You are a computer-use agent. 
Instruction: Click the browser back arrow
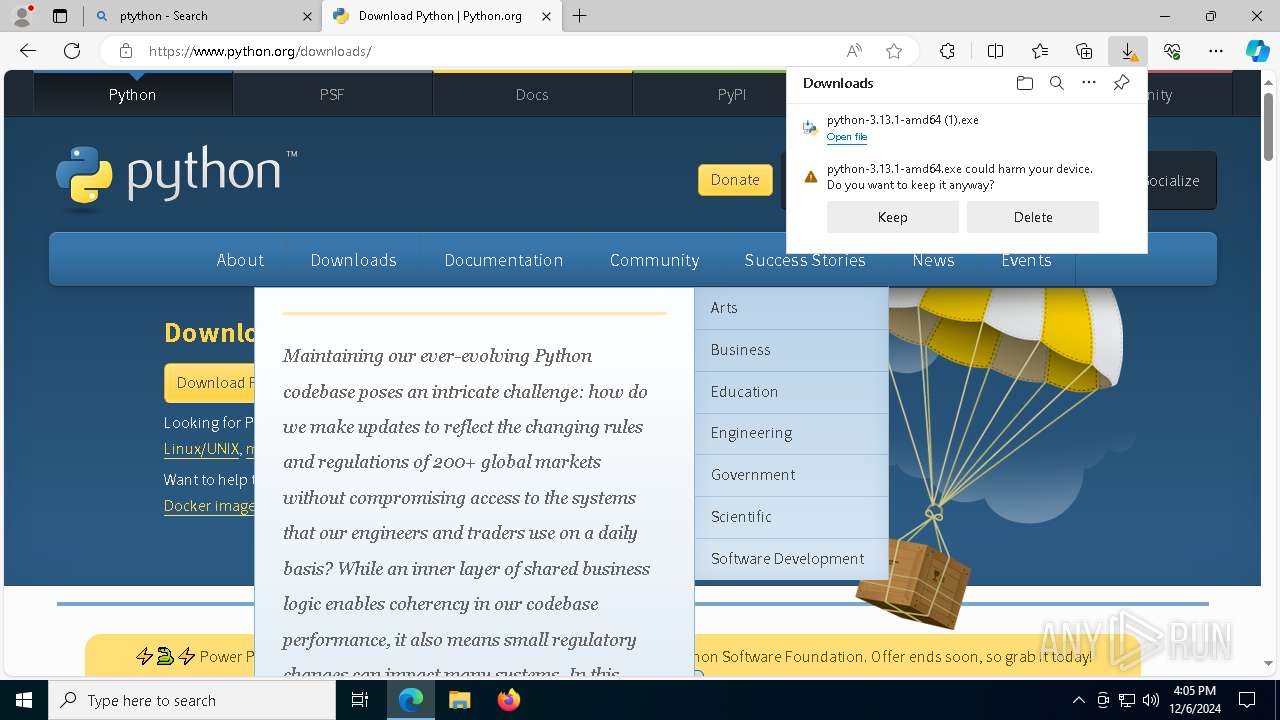28,51
